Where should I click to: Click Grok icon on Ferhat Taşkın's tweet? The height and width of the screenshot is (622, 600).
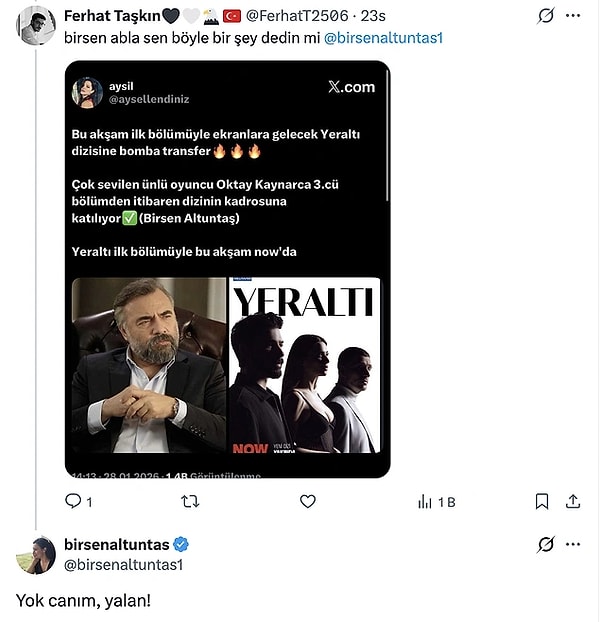tap(545, 16)
